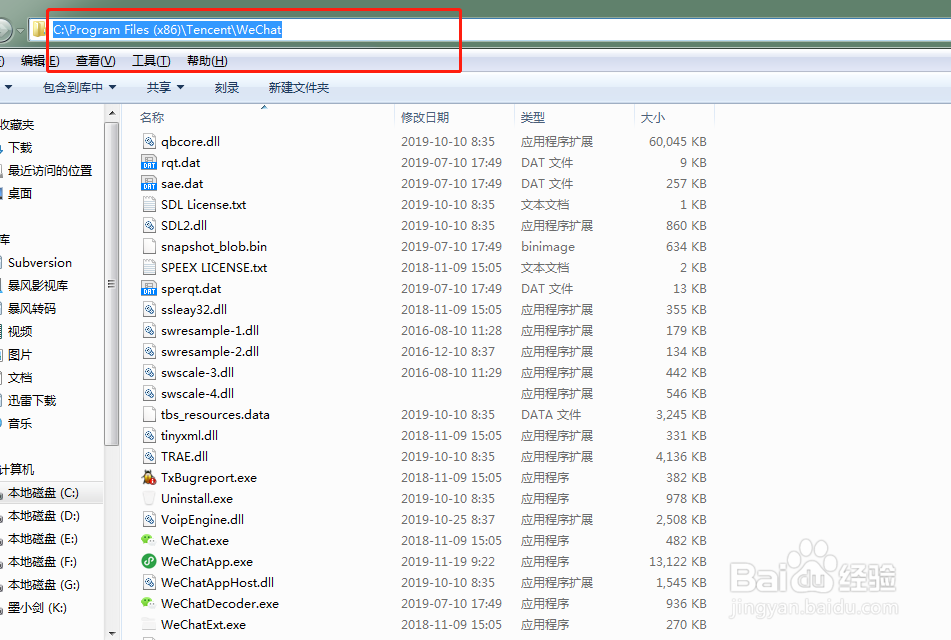The height and width of the screenshot is (640, 951).
Task: Open the 查看(V) menu
Action: pos(96,61)
